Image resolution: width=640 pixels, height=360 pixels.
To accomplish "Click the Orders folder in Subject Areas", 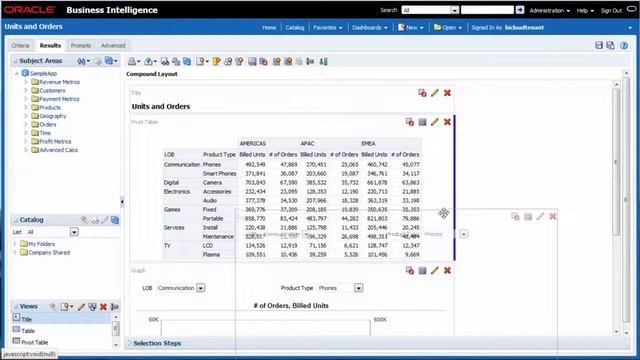I will pos(48,124).
